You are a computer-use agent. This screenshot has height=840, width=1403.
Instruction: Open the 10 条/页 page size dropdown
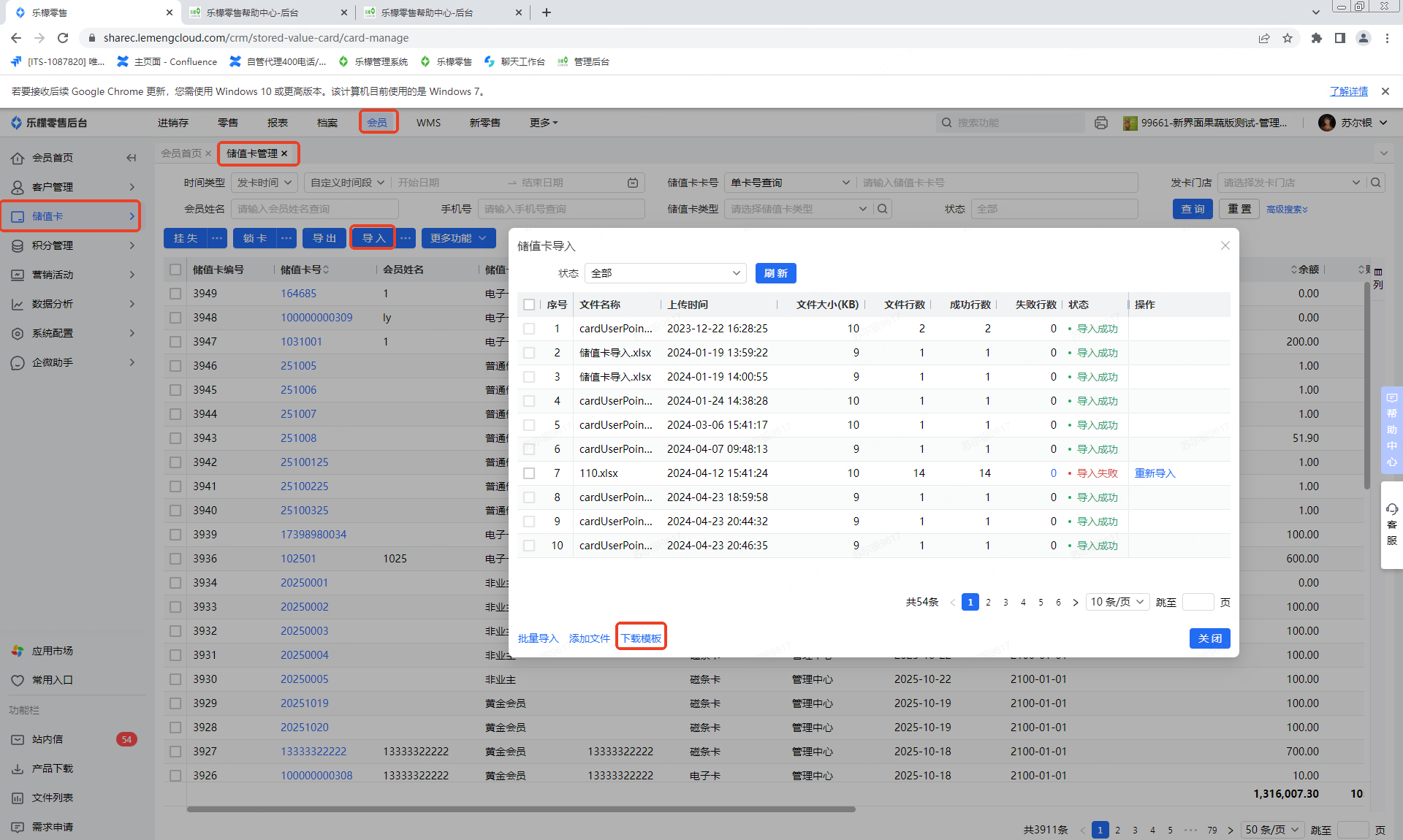click(x=1117, y=602)
